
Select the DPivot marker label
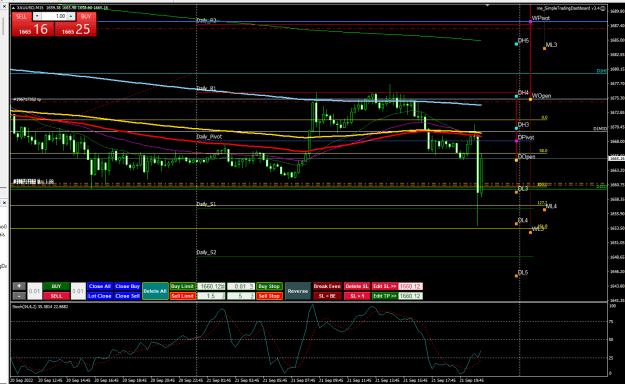click(x=526, y=138)
